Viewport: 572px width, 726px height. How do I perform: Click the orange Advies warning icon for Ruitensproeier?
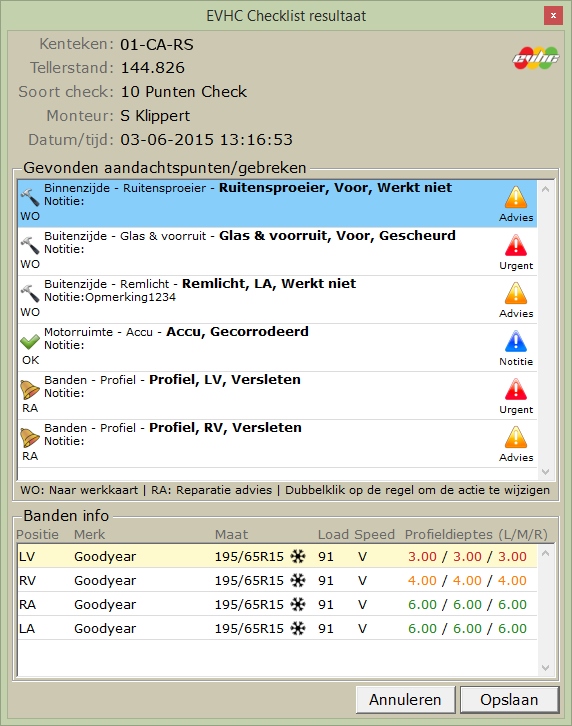[515, 197]
